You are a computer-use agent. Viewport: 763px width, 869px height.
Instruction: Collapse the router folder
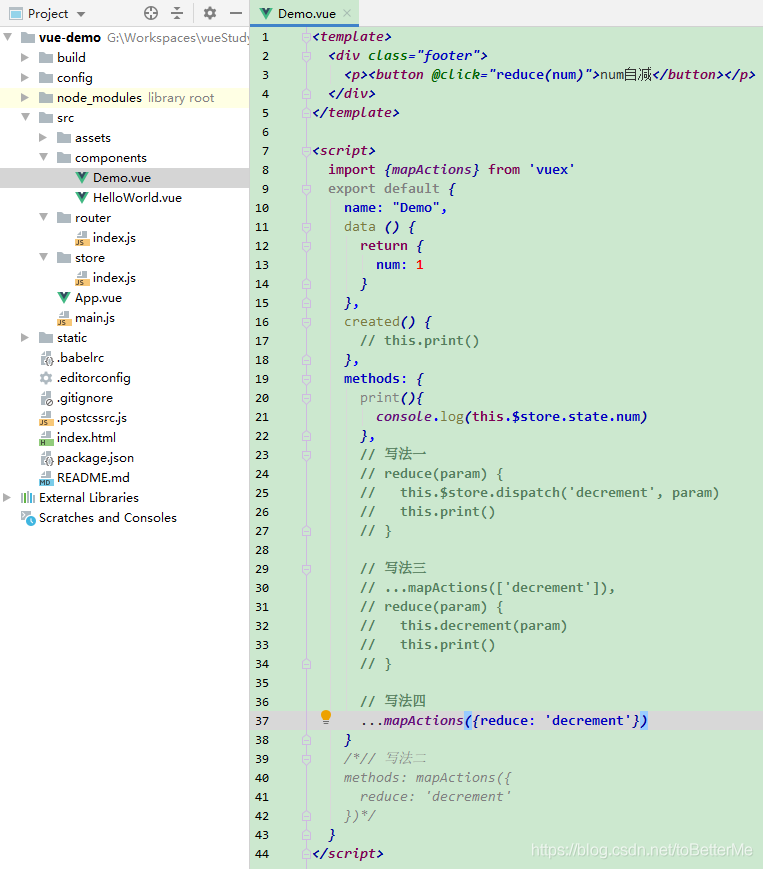coord(44,217)
